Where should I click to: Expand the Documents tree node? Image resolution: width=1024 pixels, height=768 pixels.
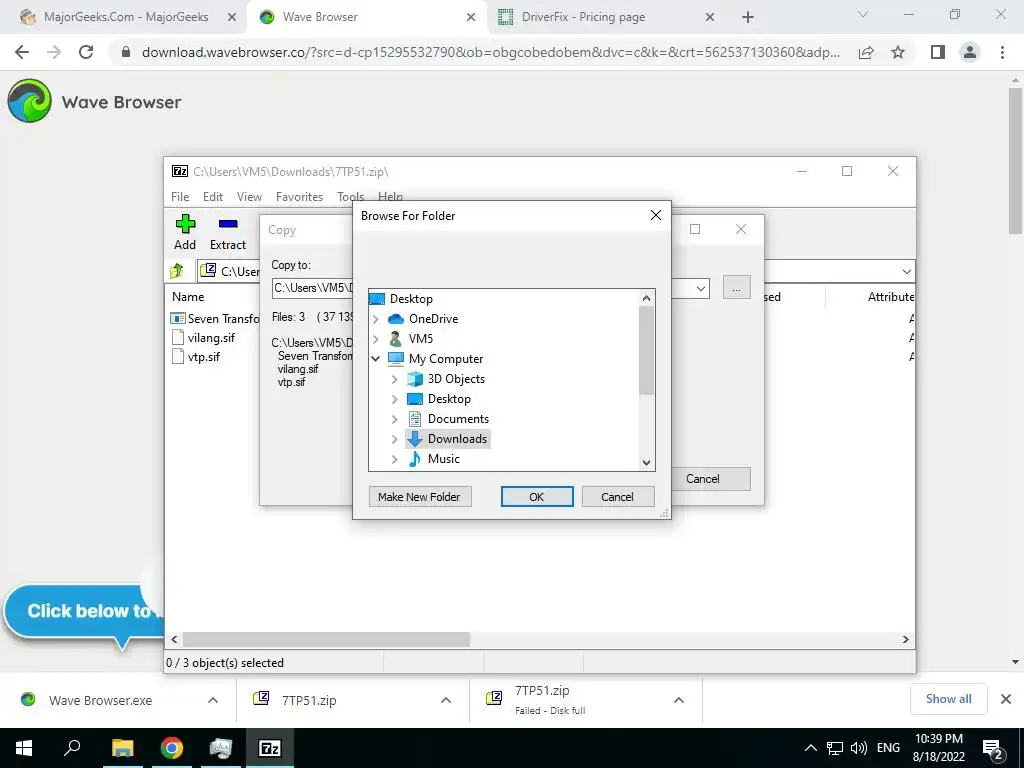(x=394, y=419)
